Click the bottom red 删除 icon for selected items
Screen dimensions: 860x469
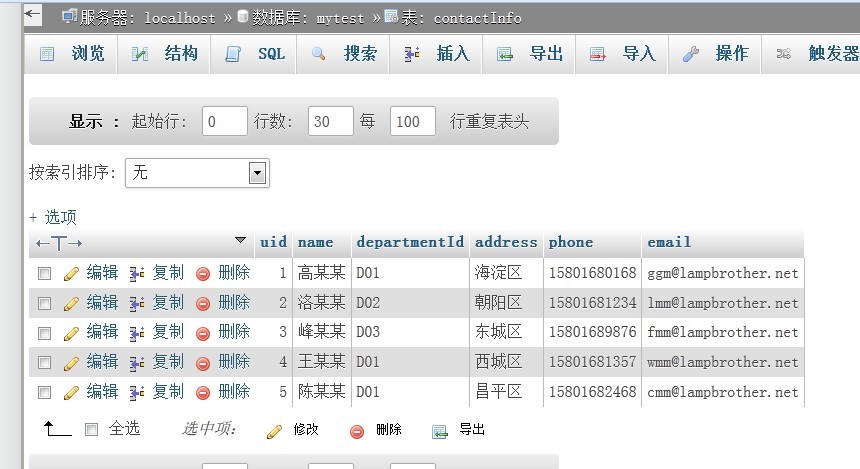(x=357, y=431)
